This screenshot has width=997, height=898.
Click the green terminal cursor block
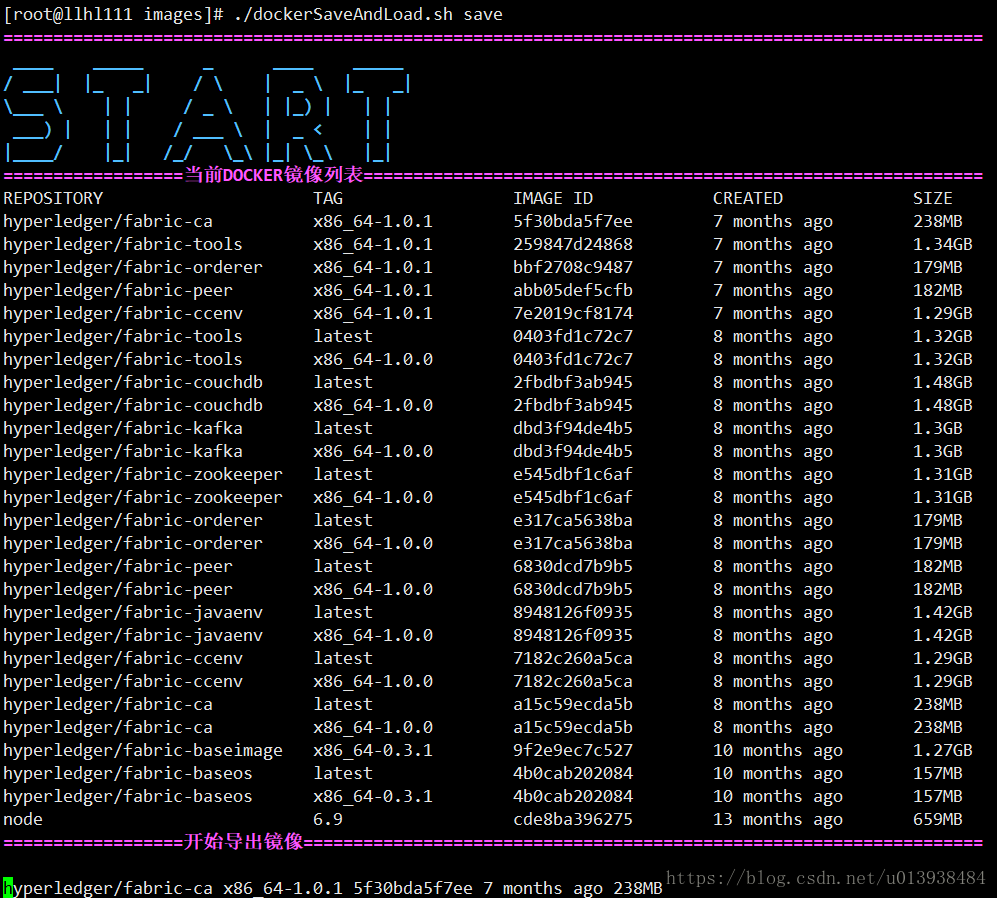tap(8, 887)
